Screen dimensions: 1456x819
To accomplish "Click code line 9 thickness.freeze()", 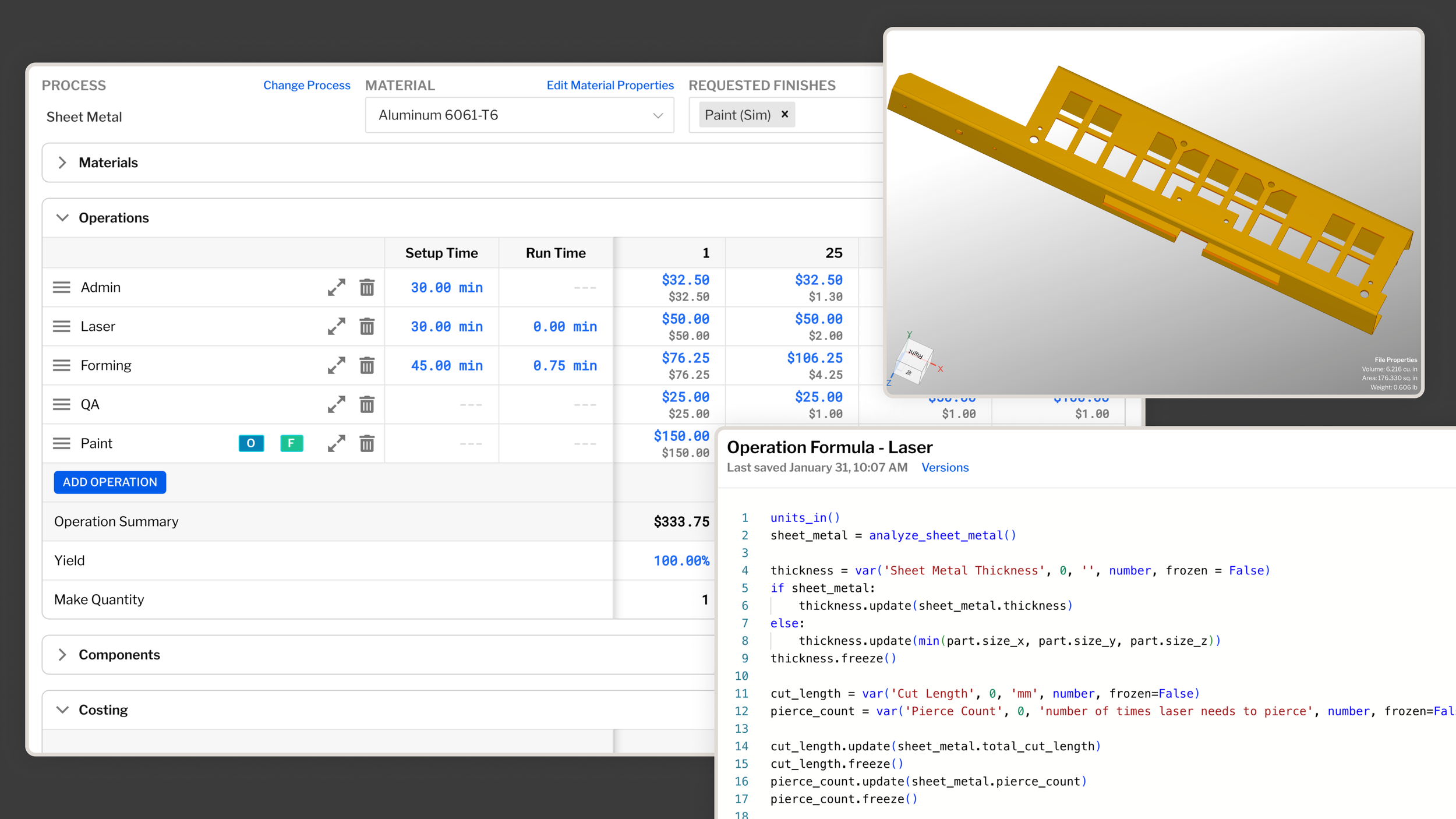I will pyautogui.click(x=833, y=658).
